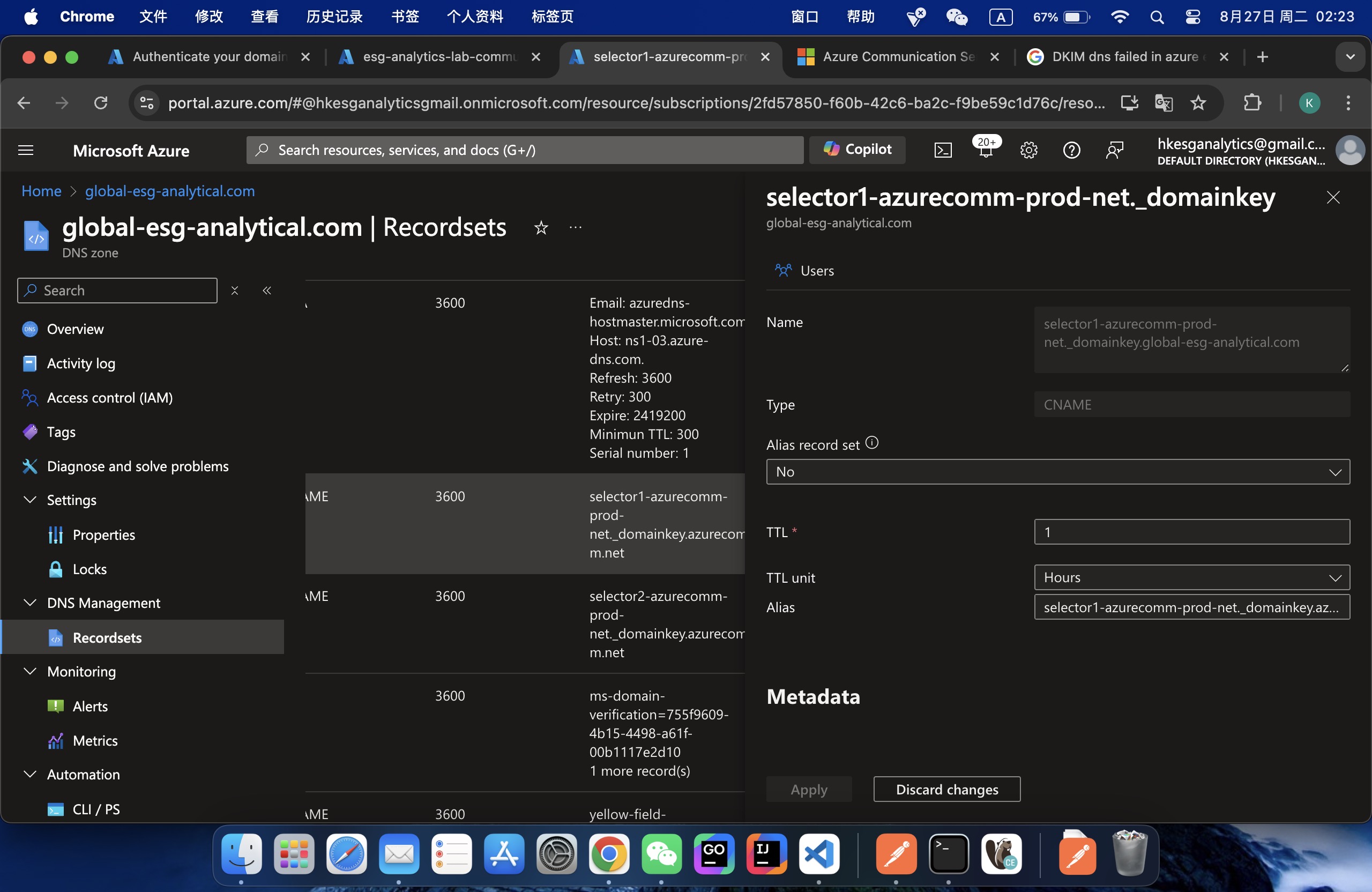Collapse the DNS Management section
The width and height of the screenshot is (1372, 892).
point(30,603)
